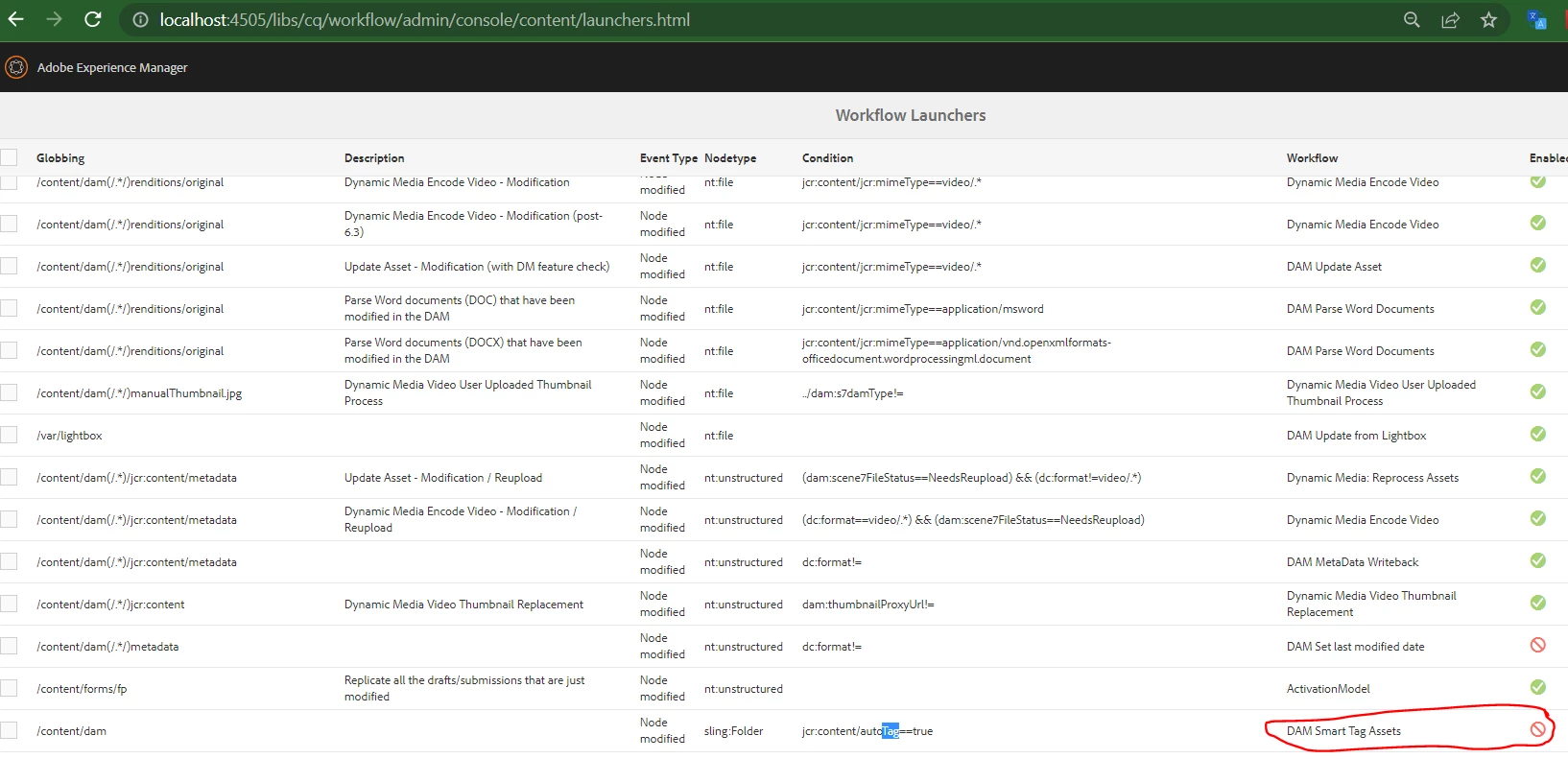
Task: Go forward in browser history
Action: point(54,19)
